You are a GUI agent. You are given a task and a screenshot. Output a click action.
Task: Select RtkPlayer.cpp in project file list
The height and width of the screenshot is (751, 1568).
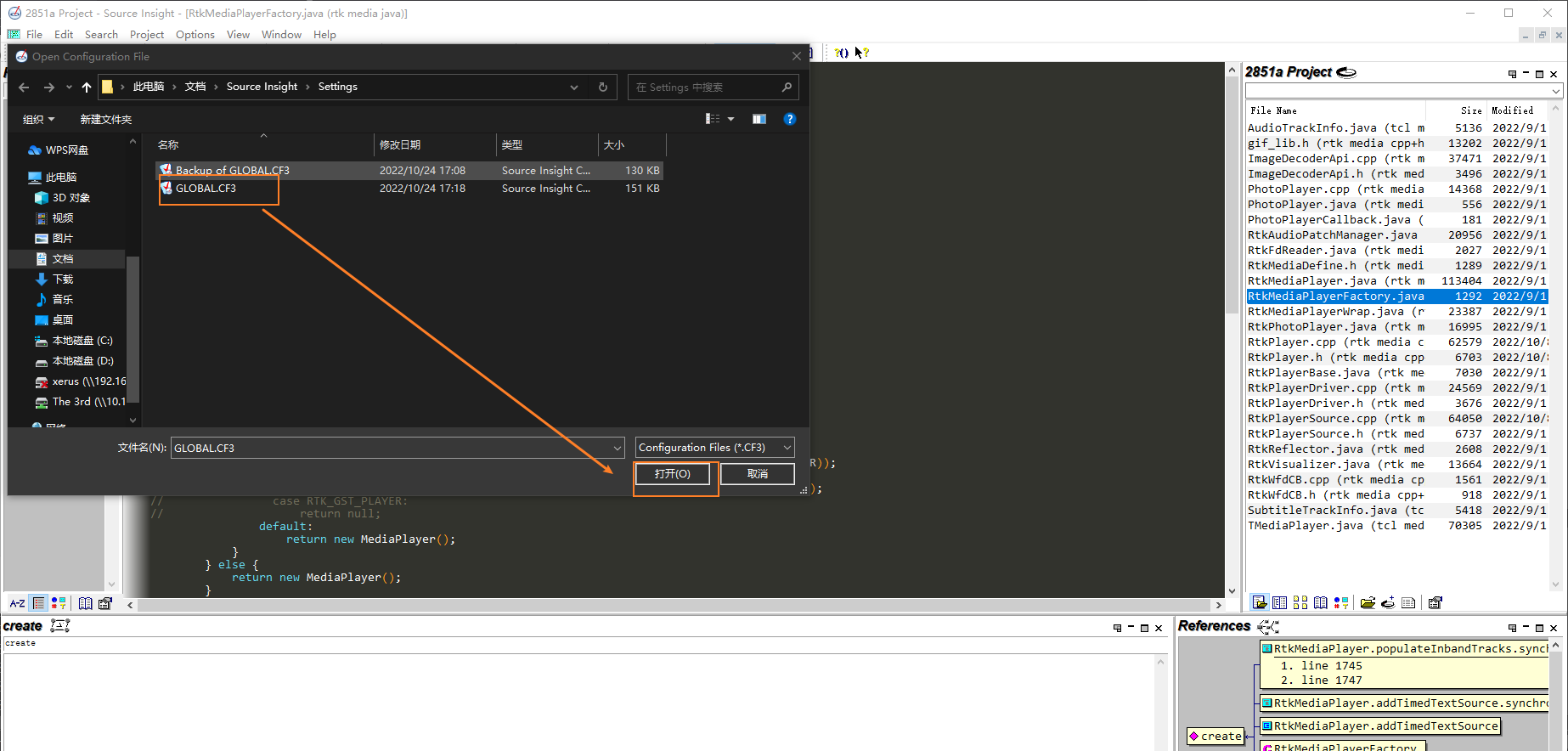click(1396, 342)
